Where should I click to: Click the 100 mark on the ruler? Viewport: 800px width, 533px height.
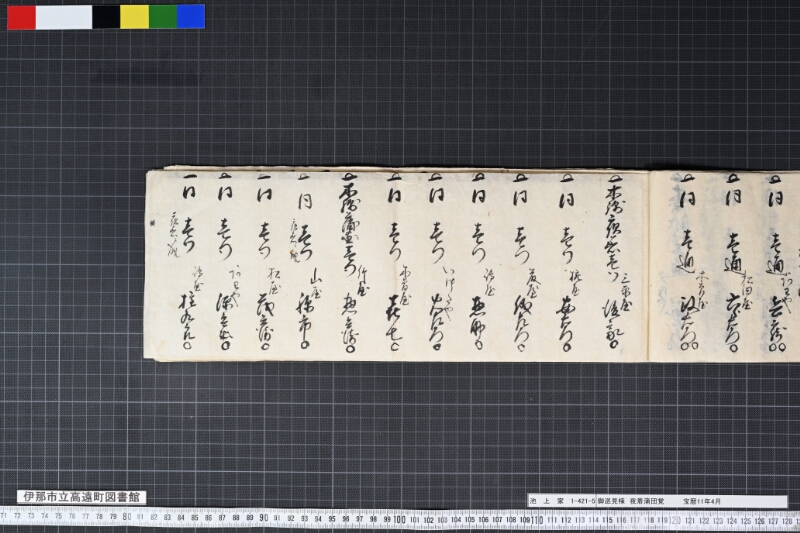click(x=399, y=520)
